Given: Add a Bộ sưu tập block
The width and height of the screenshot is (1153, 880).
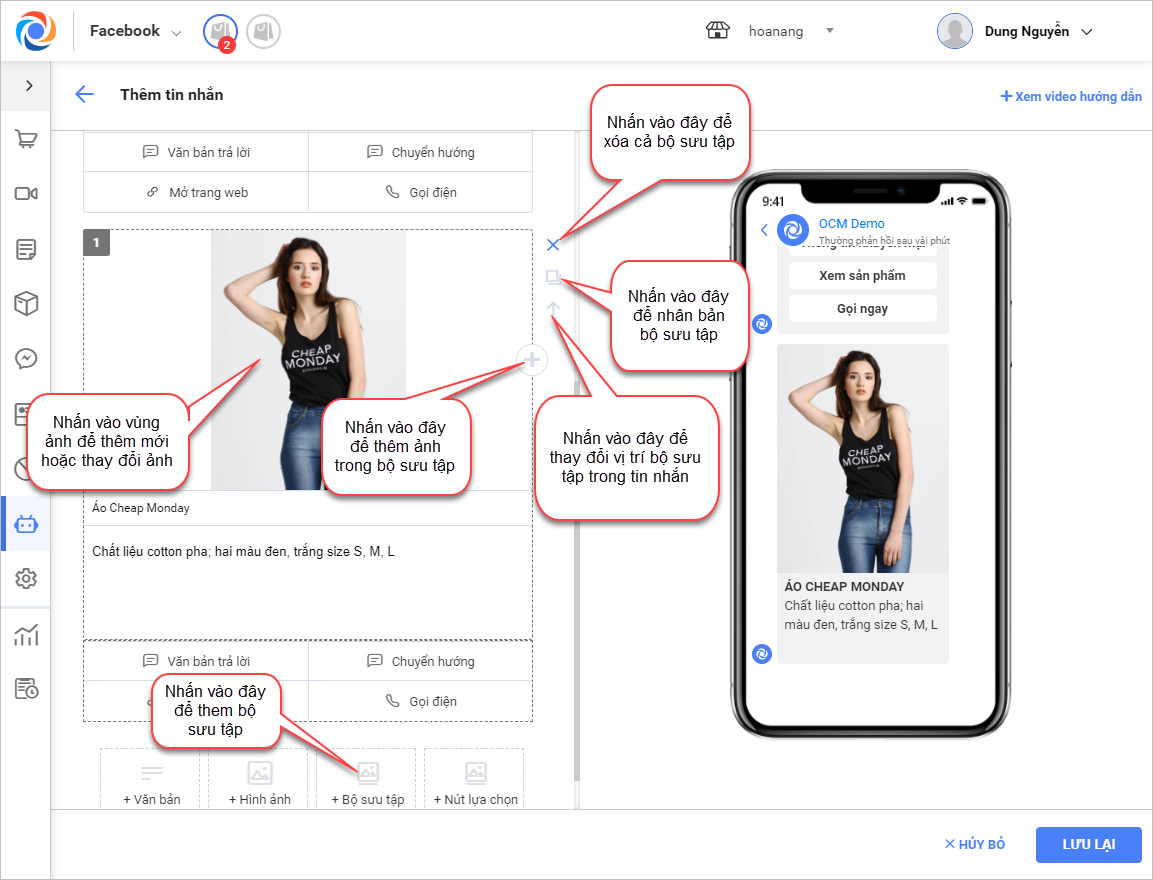Looking at the screenshot, I should 367,781.
